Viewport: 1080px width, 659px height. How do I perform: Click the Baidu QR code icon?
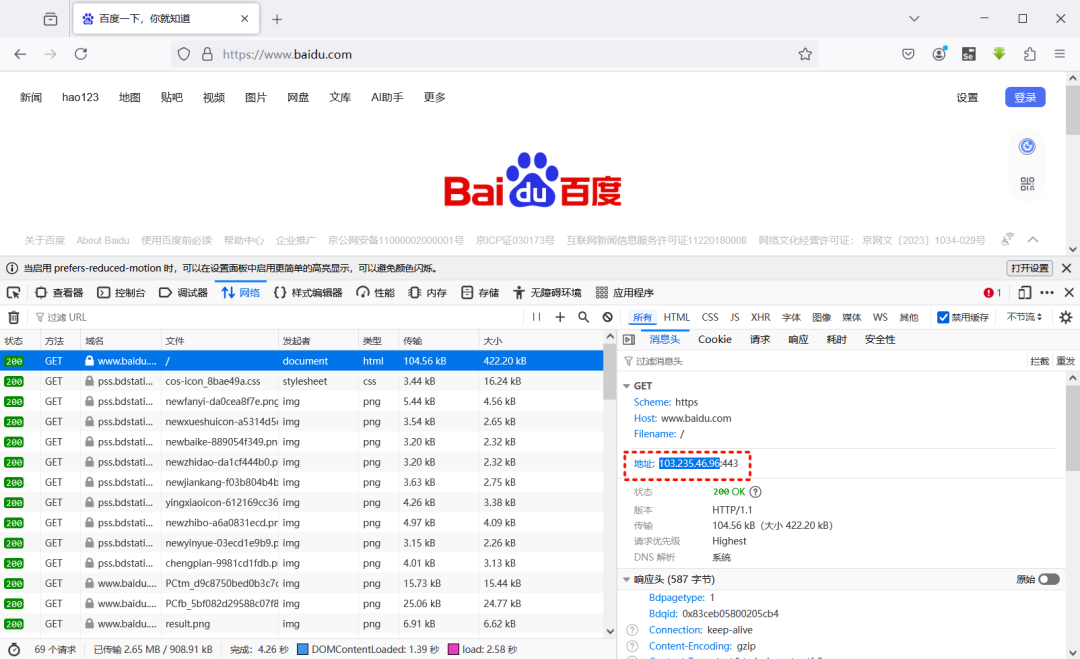pyautogui.click(x=1027, y=184)
